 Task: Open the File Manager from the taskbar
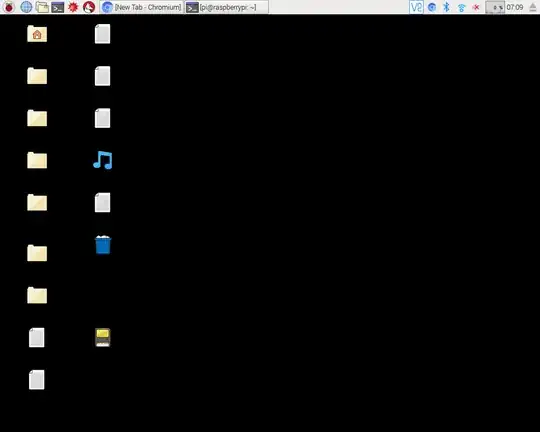[x=42, y=7]
